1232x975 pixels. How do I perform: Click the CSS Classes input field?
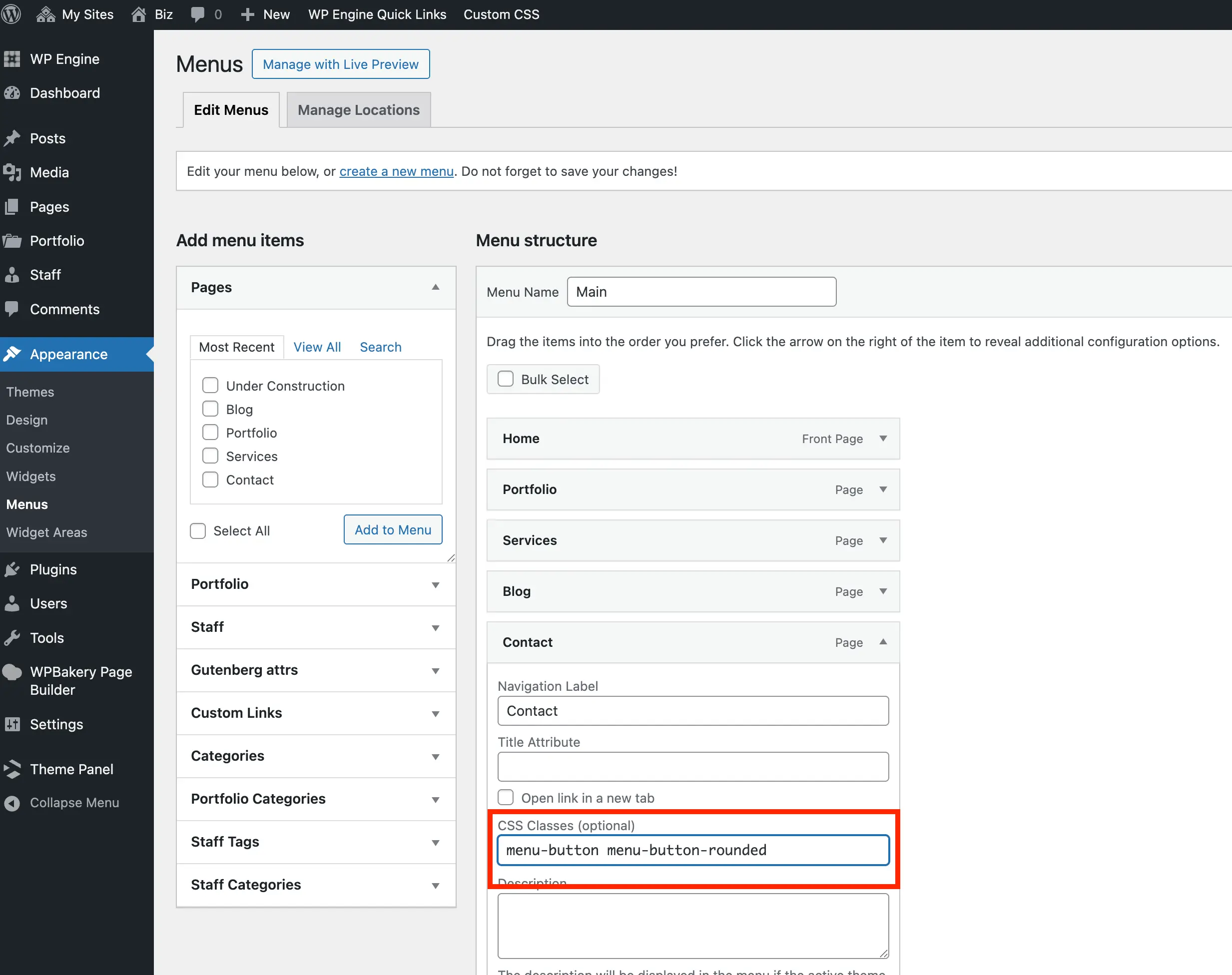[x=692, y=850]
